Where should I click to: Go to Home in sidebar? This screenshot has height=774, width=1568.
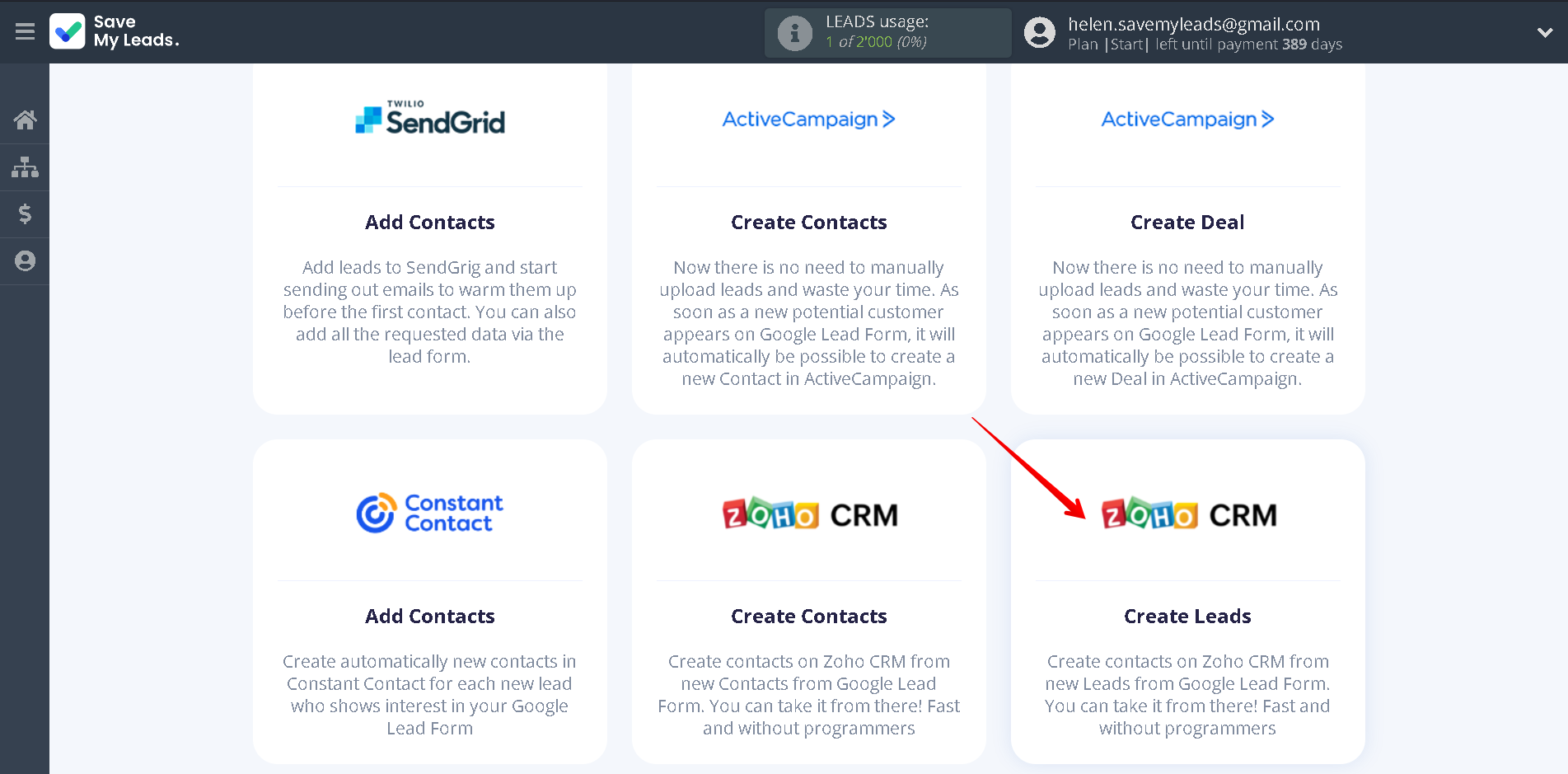point(25,120)
